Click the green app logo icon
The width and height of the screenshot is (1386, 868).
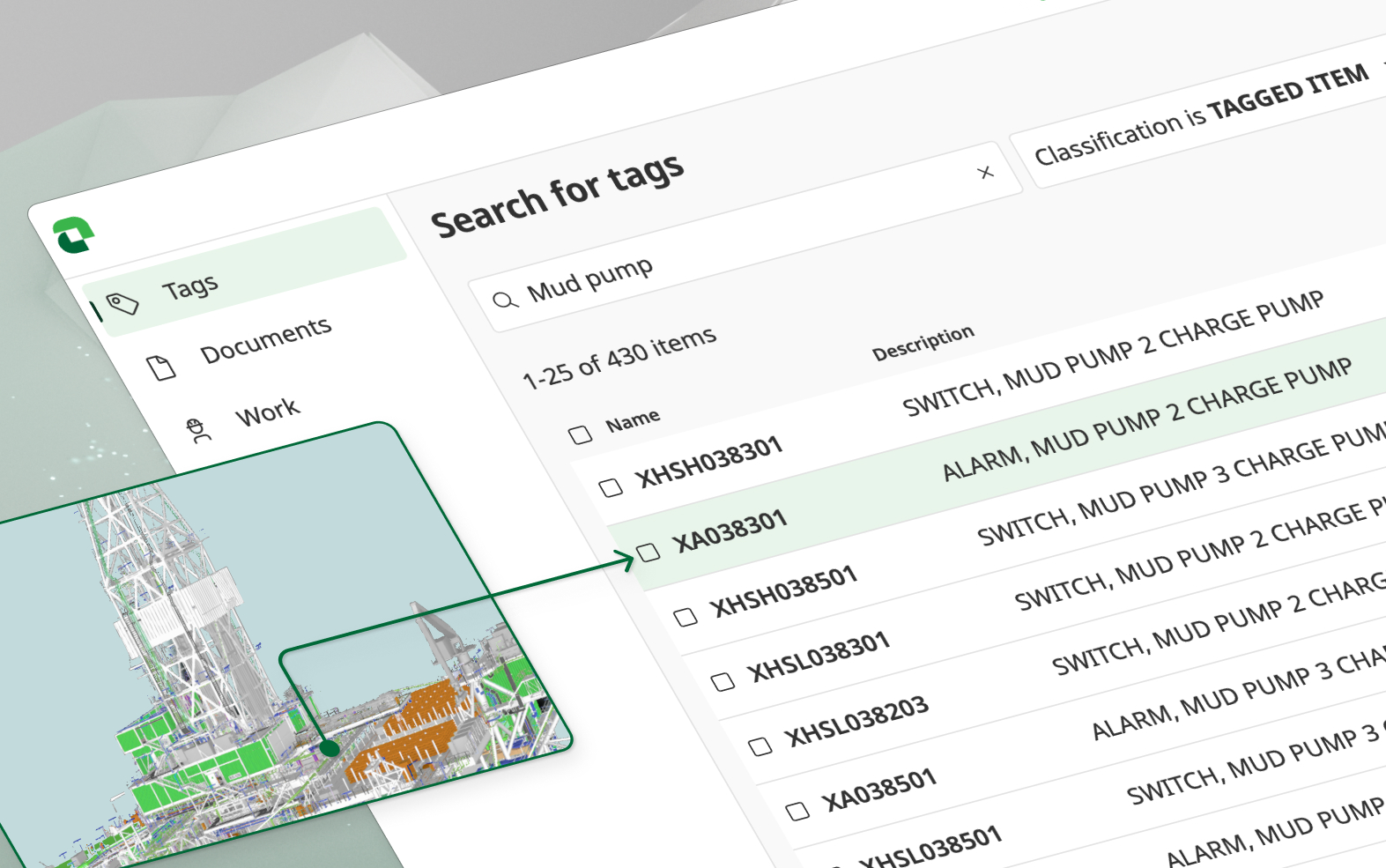click(x=73, y=235)
